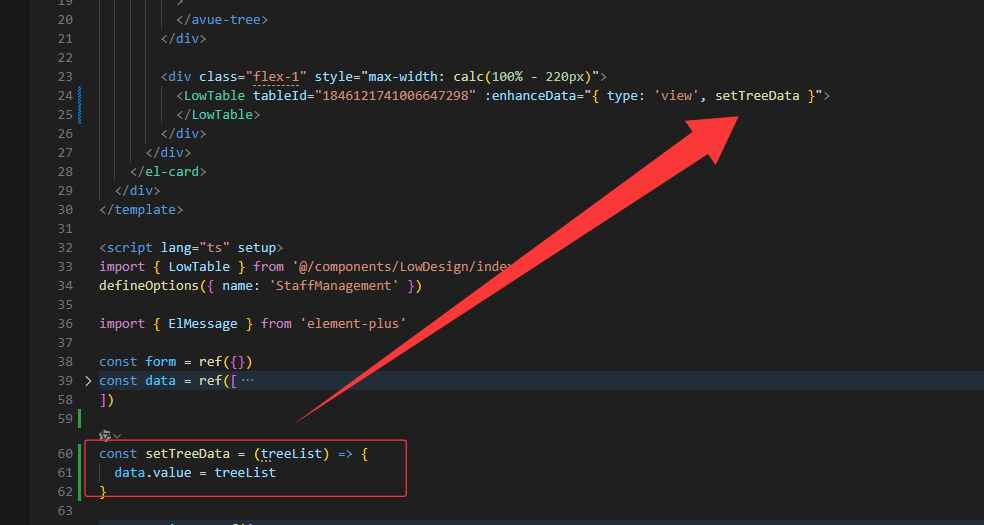Open the chevron beside the code-lens icon
The height and width of the screenshot is (525, 984).
[118, 436]
